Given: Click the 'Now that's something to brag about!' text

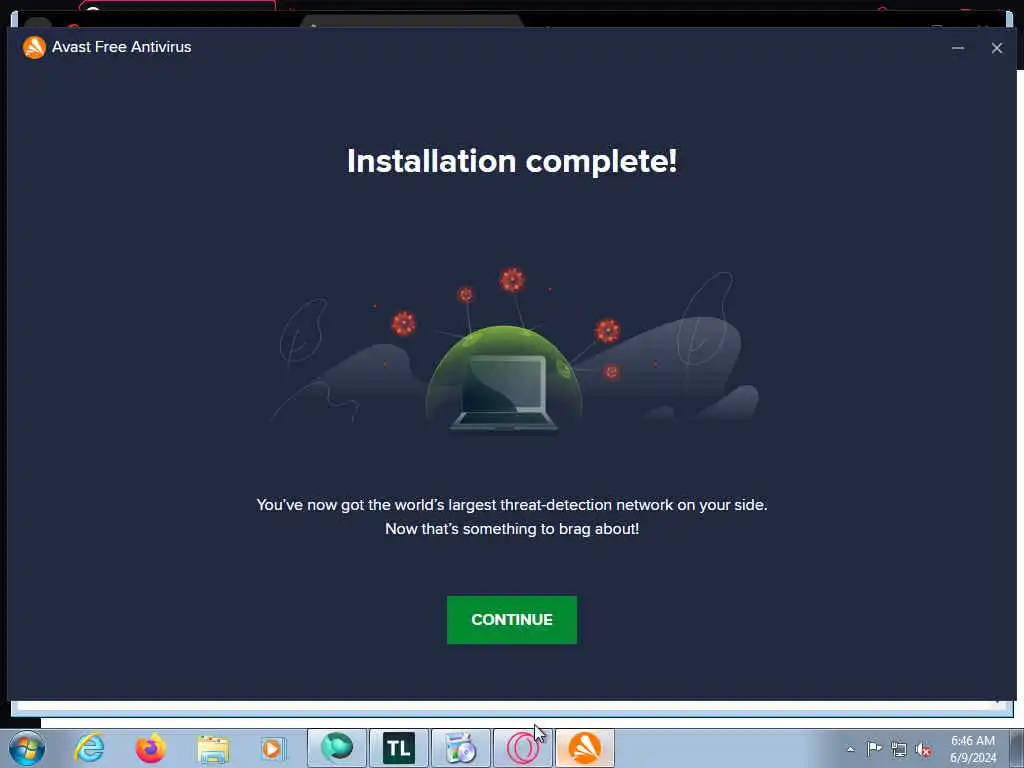Looking at the screenshot, I should pos(511,528).
